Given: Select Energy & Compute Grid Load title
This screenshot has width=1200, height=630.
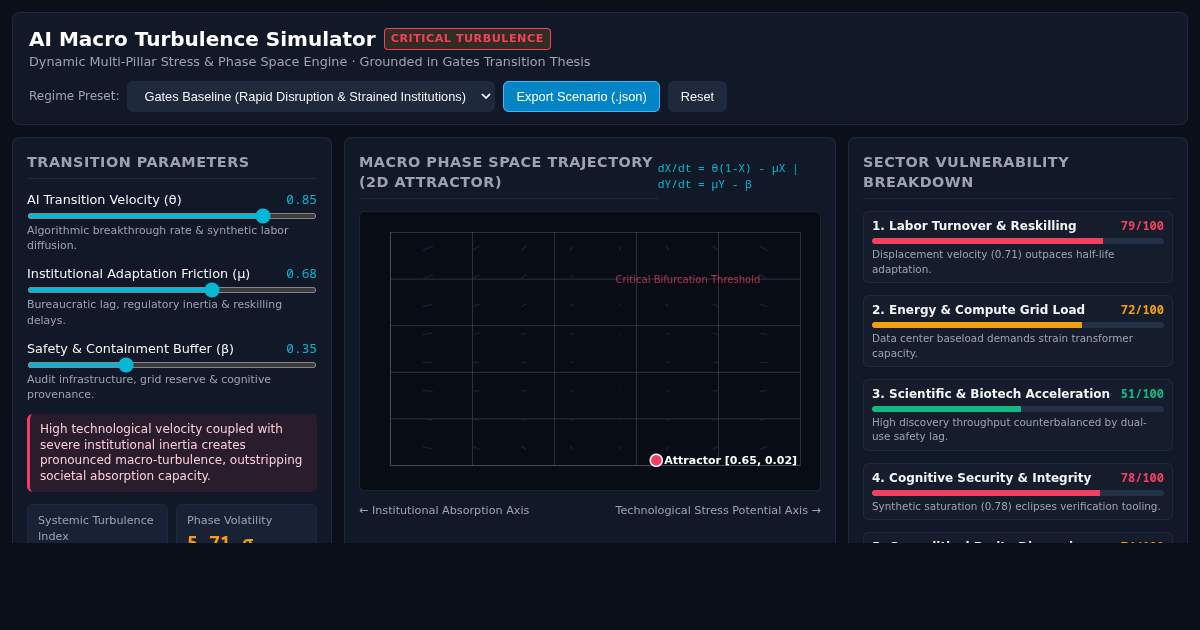Looking at the screenshot, I should coord(978,310).
